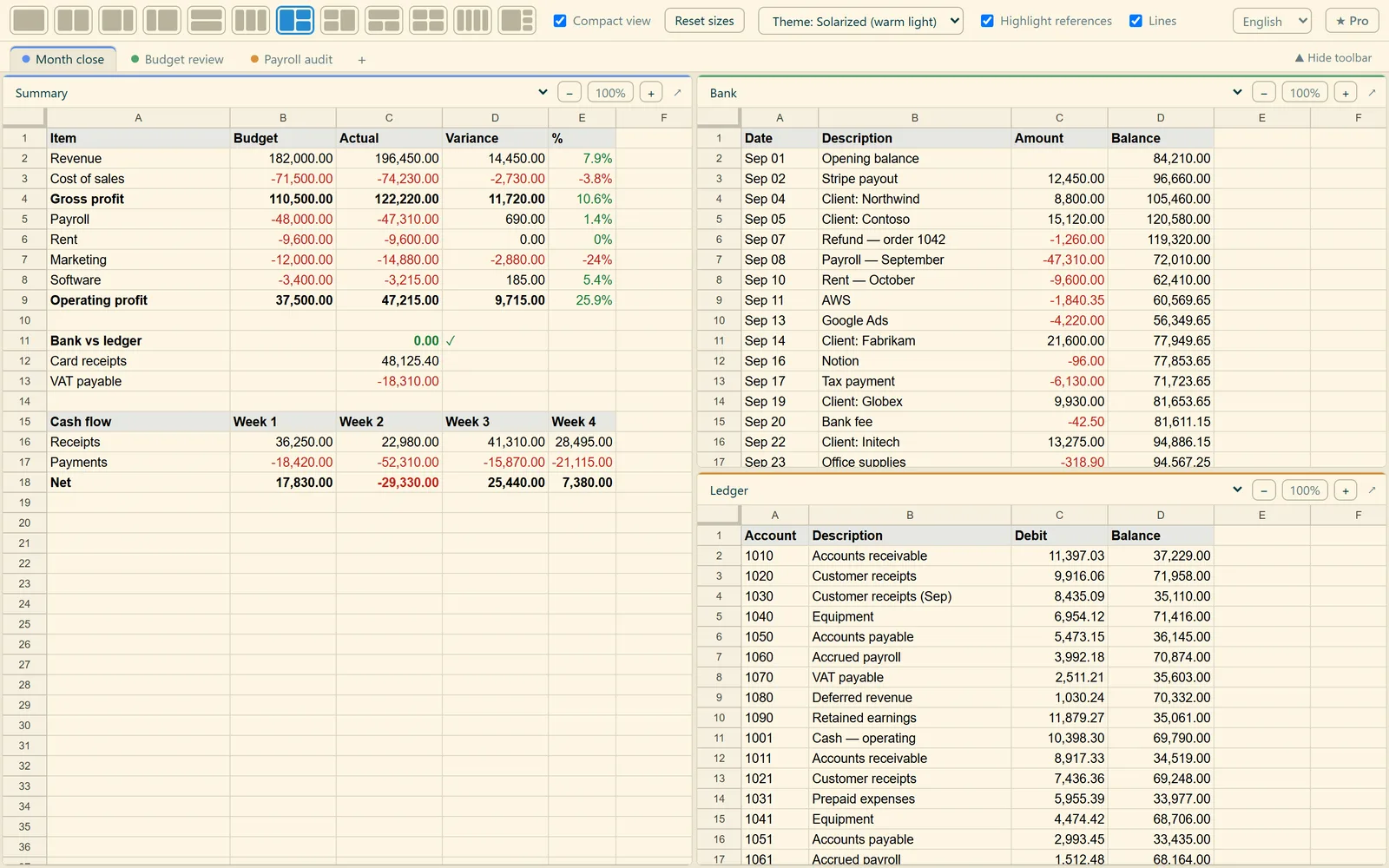Disable Highlight references checkbox
This screenshot has height=868, width=1389.
point(987,21)
